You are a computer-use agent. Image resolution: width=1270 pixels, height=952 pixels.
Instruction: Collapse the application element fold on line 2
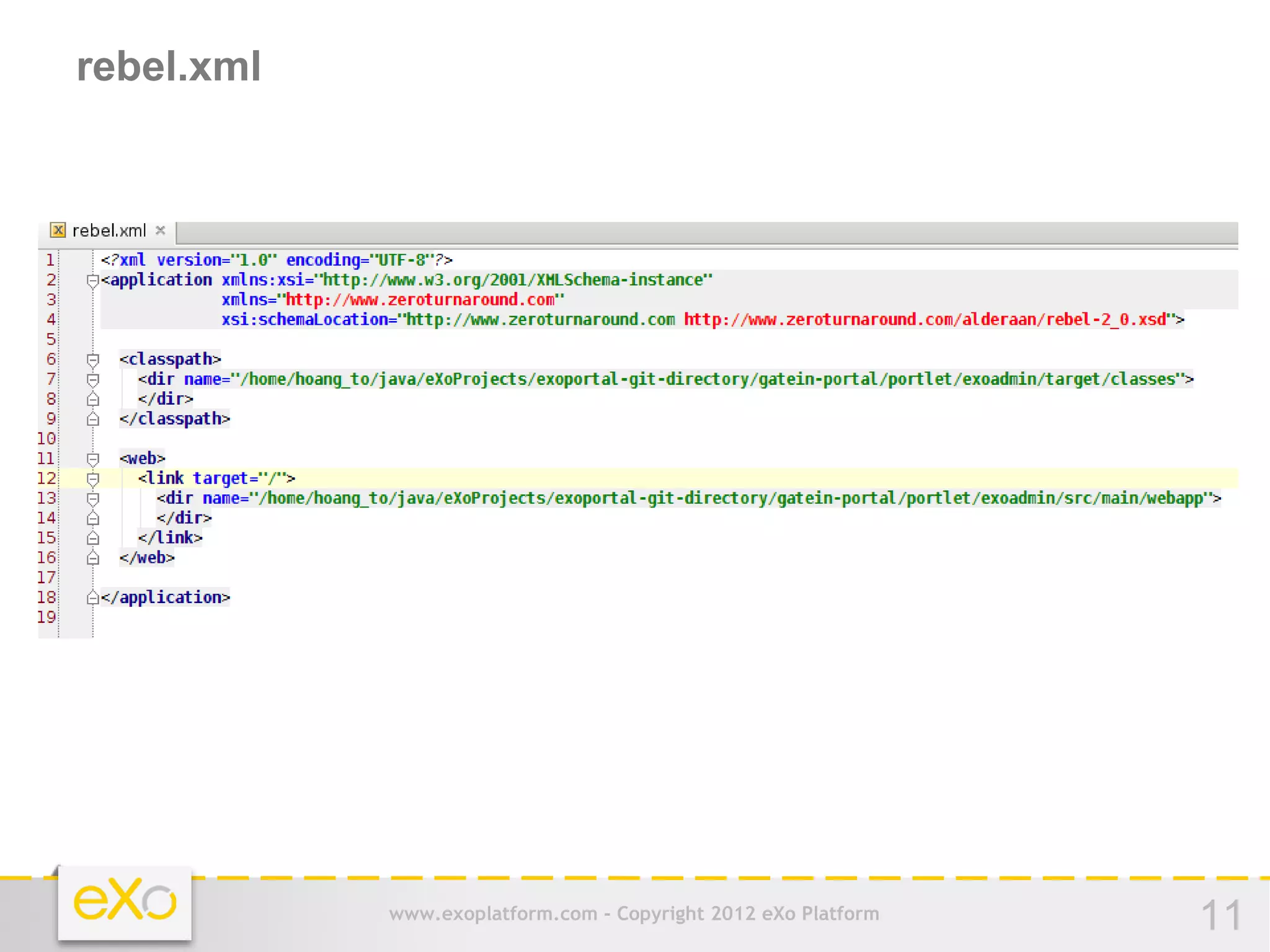pyautogui.click(x=93, y=281)
